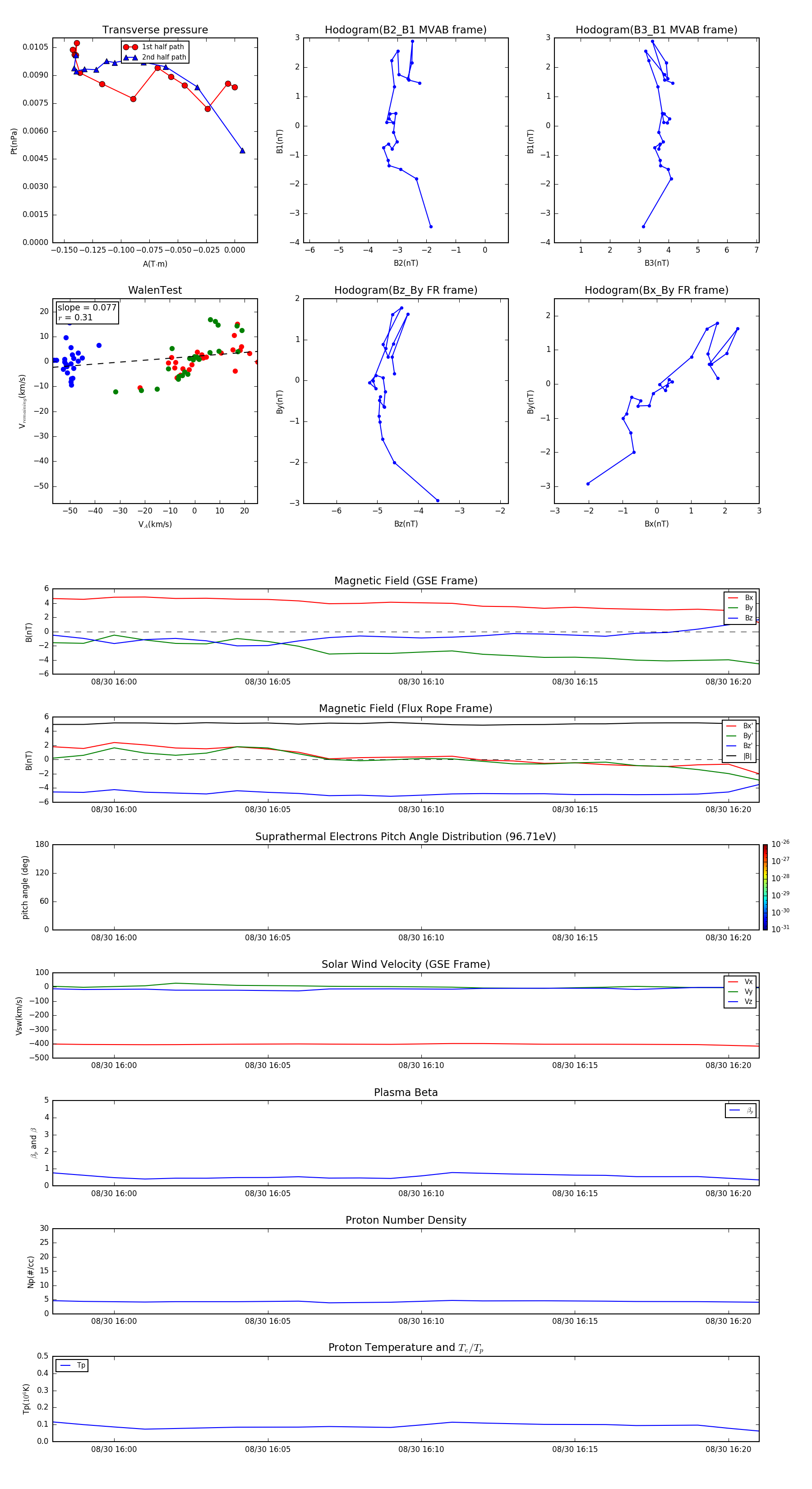812x1489 pixels.
Task: Click the '1st half path' legend entry
Action: click(x=155, y=47)
